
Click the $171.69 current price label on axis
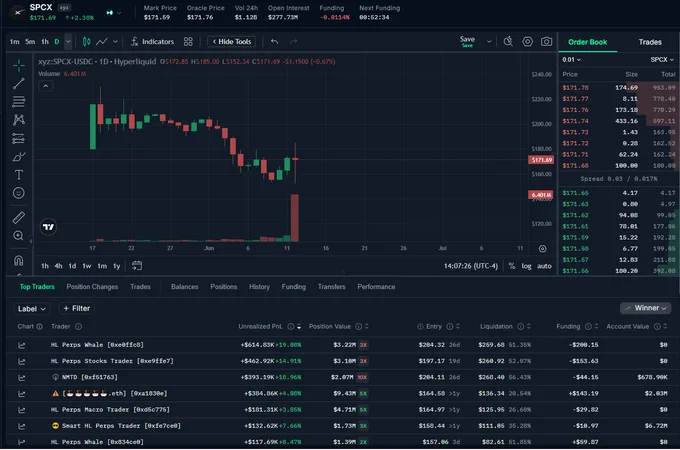pos(541,160)
